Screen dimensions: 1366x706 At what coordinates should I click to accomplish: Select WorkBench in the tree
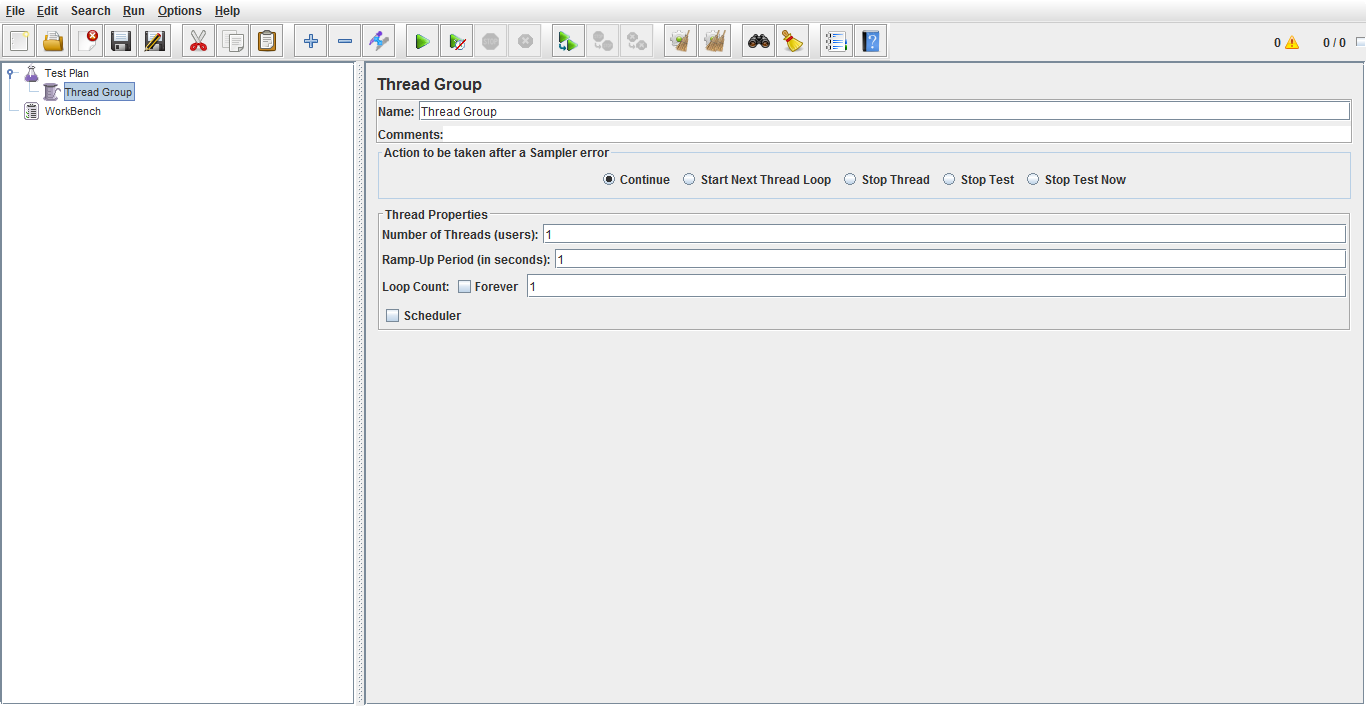[71, 111]
